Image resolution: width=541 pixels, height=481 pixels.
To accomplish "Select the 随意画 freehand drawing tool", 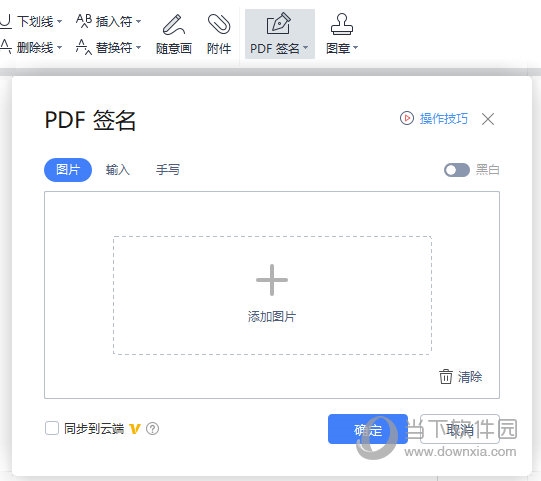I will click(x=174, y=34).
